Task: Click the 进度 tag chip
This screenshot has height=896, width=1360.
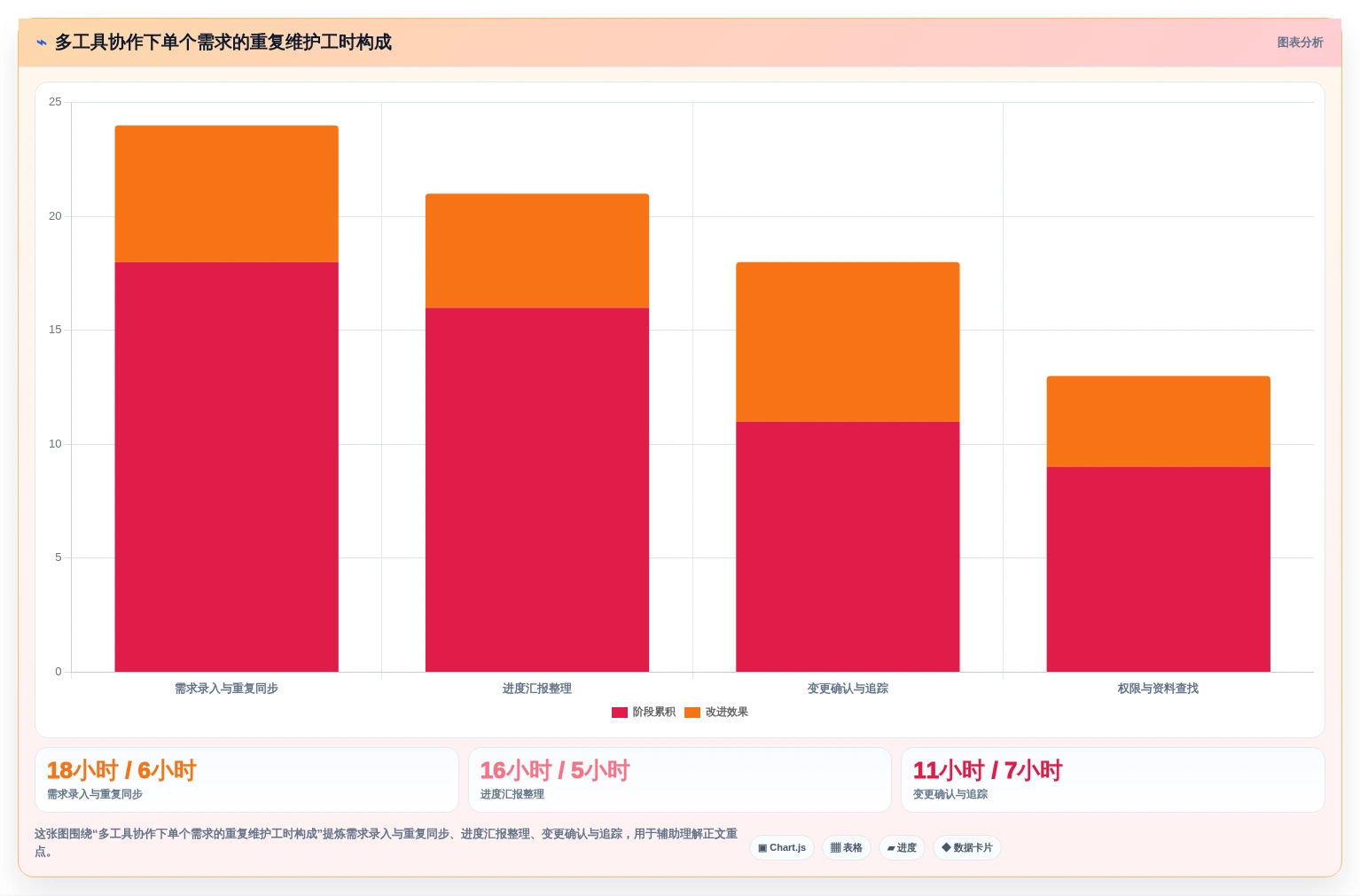Action: click(902, 848)
